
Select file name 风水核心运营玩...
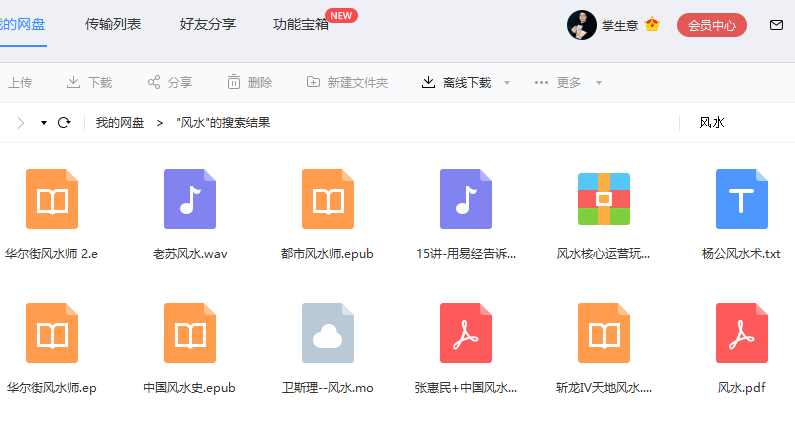[x=603, y=253]
